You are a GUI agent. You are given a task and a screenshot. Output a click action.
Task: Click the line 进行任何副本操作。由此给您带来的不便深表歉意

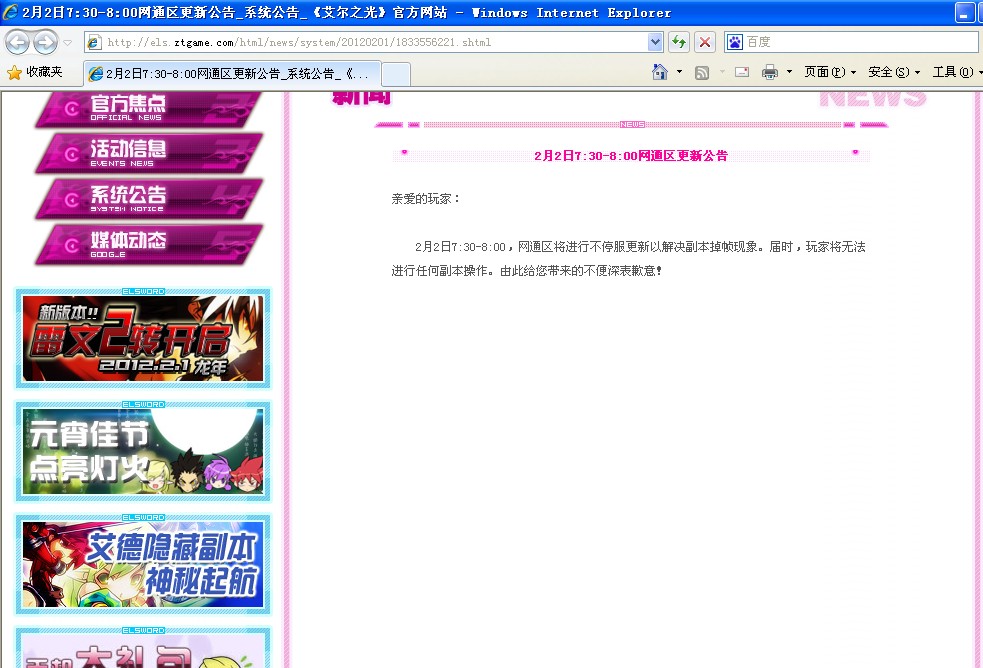click(527, 271)
